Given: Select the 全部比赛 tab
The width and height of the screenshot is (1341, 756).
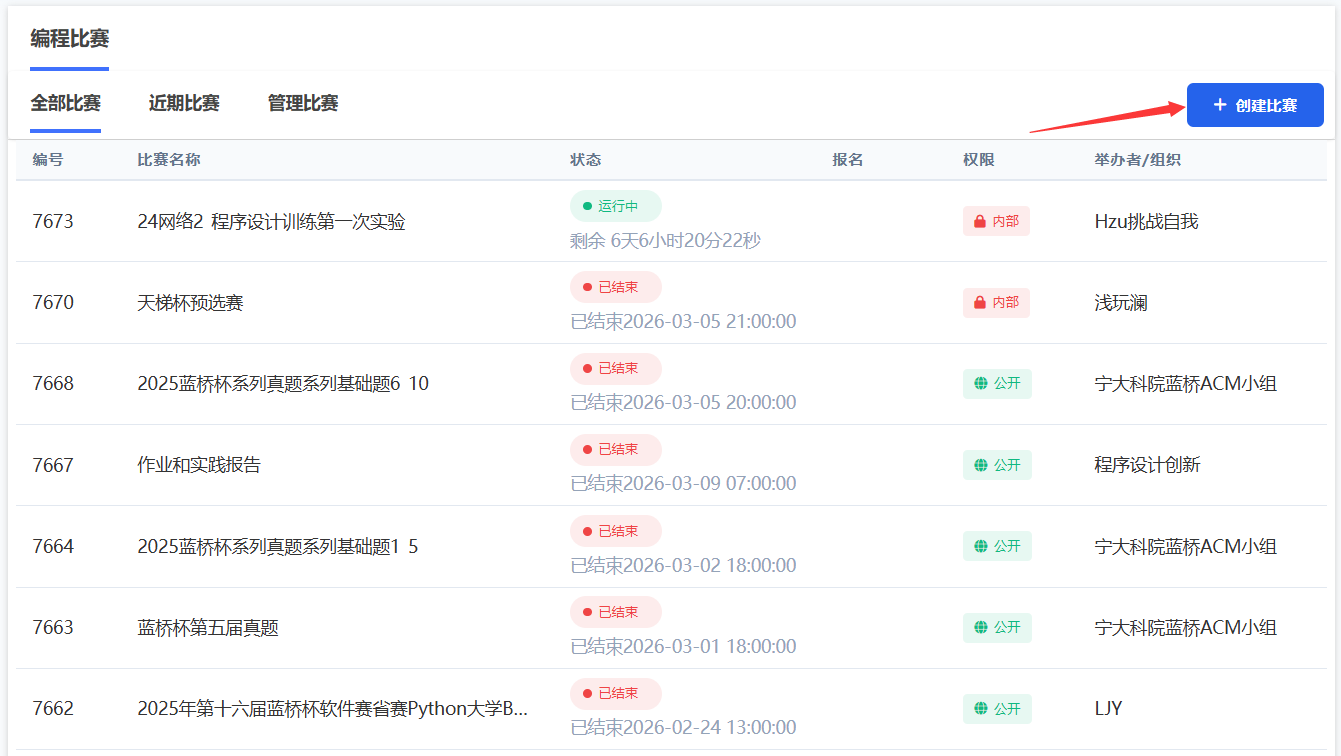Looking at the screenshot, I should coord(66,103).
